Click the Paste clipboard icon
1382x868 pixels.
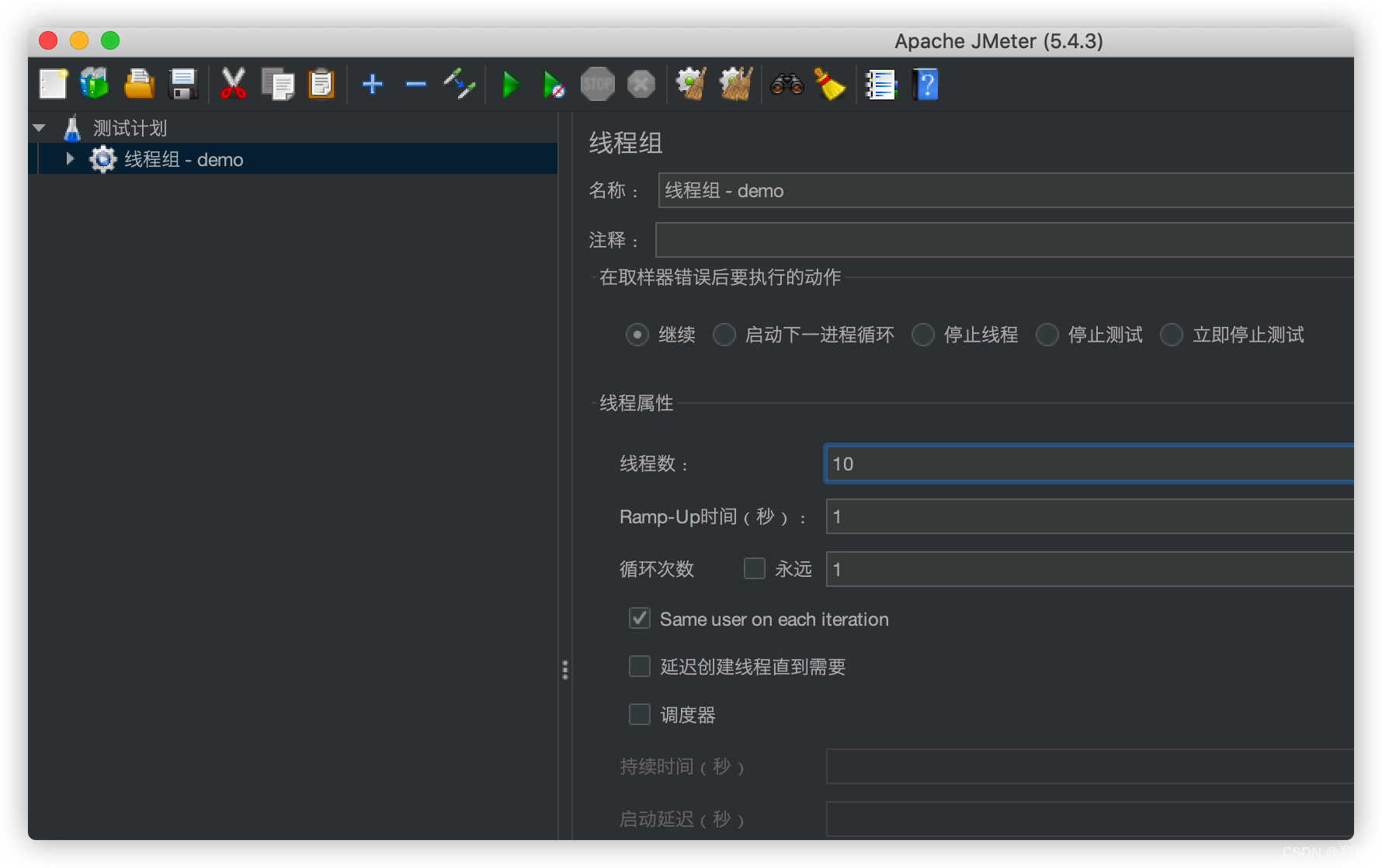pyautogui.click(x=321, y=84)
